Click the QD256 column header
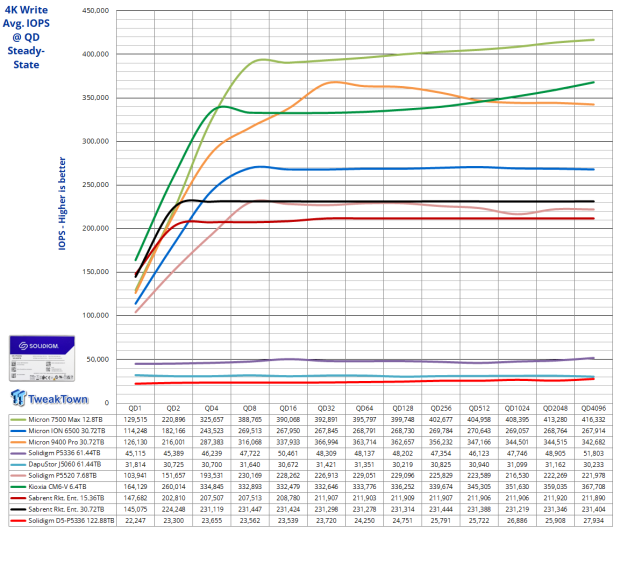Viewport: 620px width, 568px height. click(x=441, y=408)
